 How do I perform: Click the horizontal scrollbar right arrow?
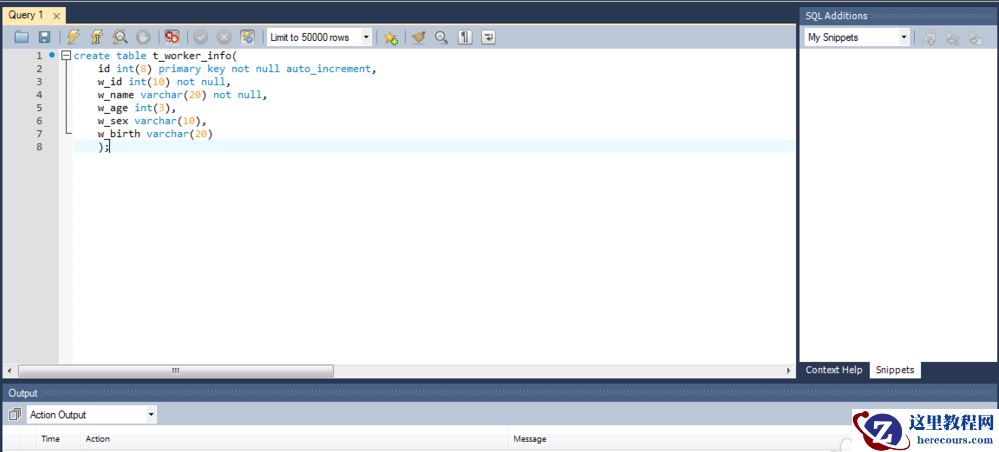click(789, 370)
